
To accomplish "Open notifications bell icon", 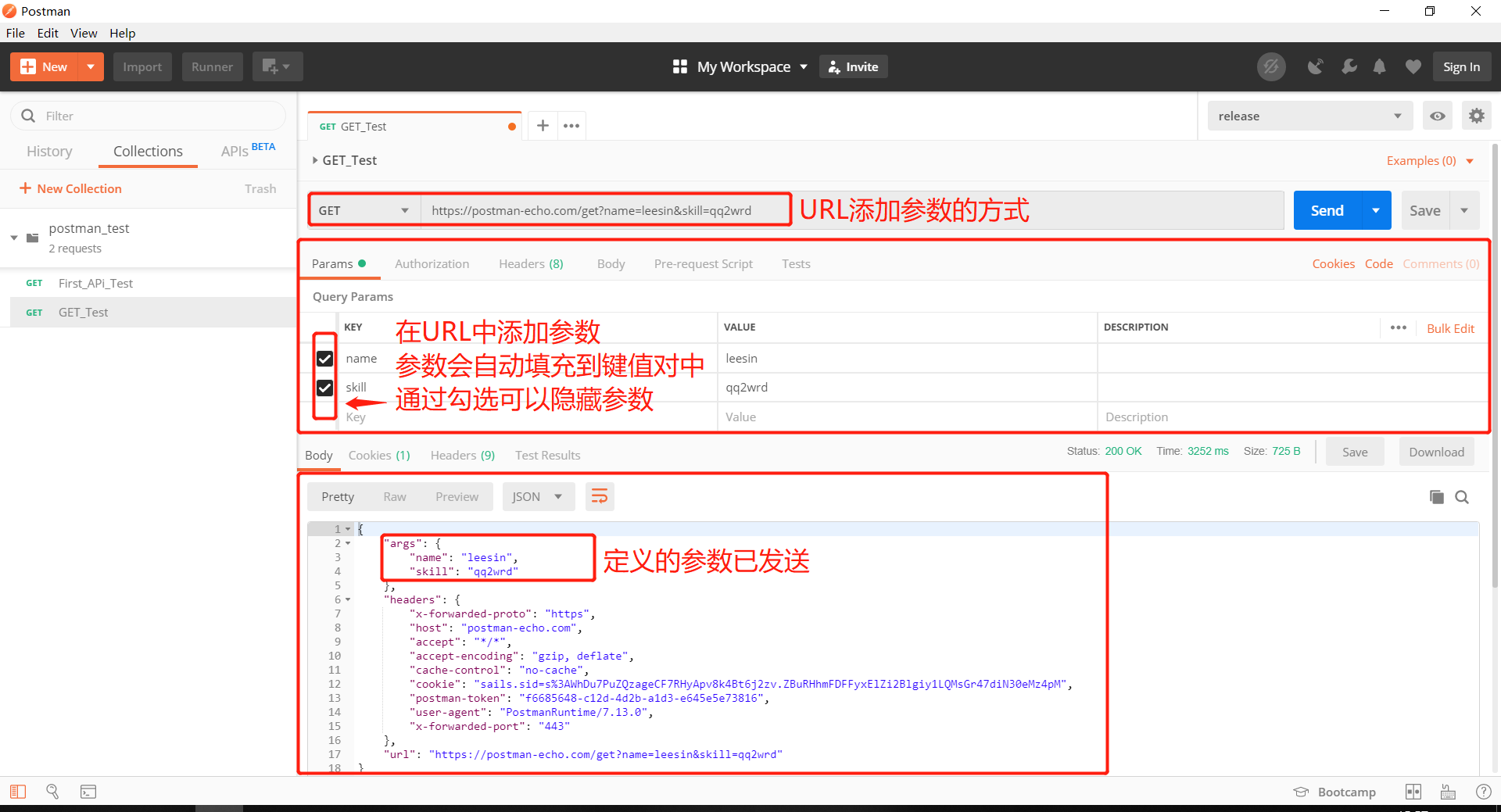I will [x=1380, y=67].
